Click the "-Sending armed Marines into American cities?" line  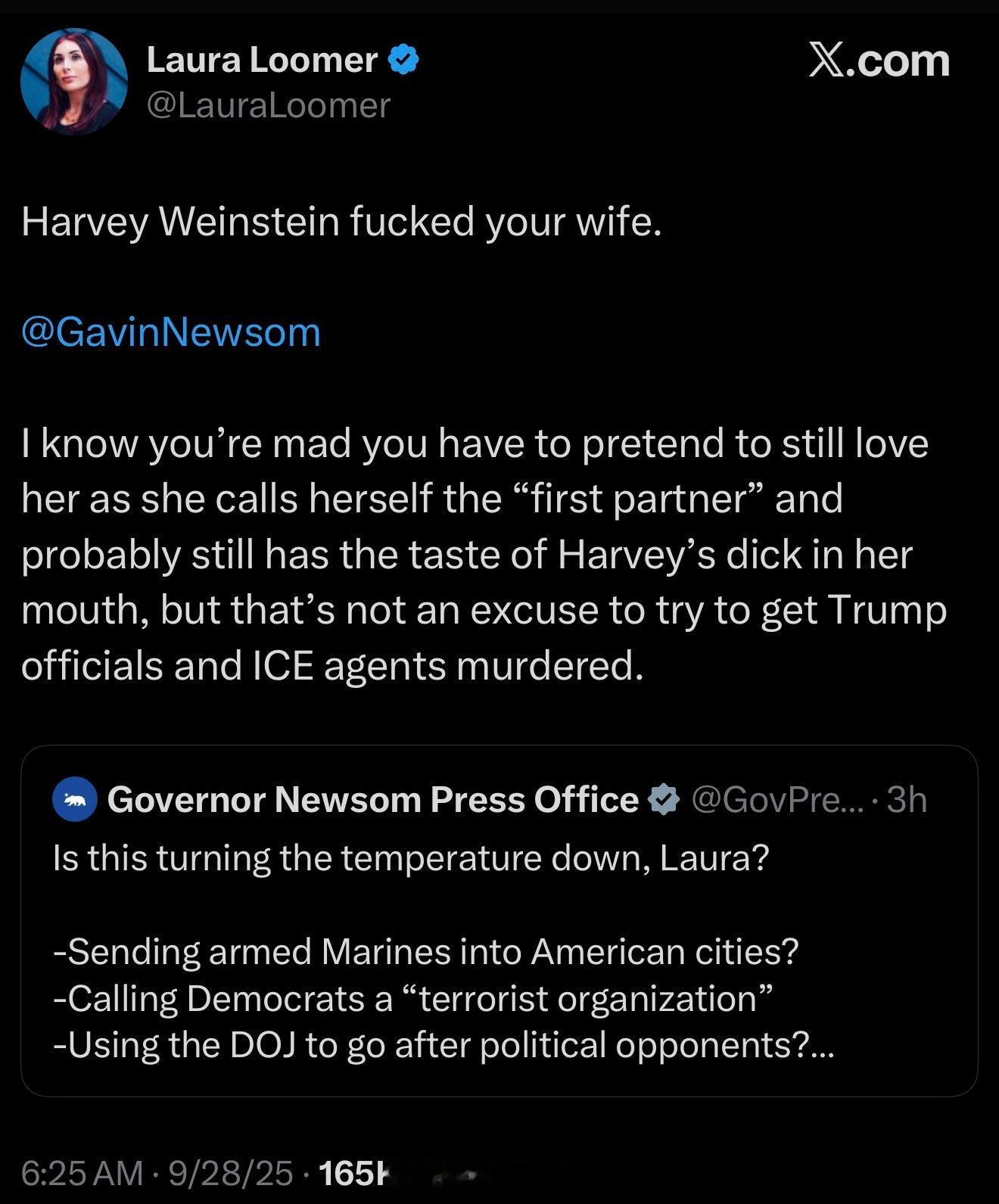point(426,951)
